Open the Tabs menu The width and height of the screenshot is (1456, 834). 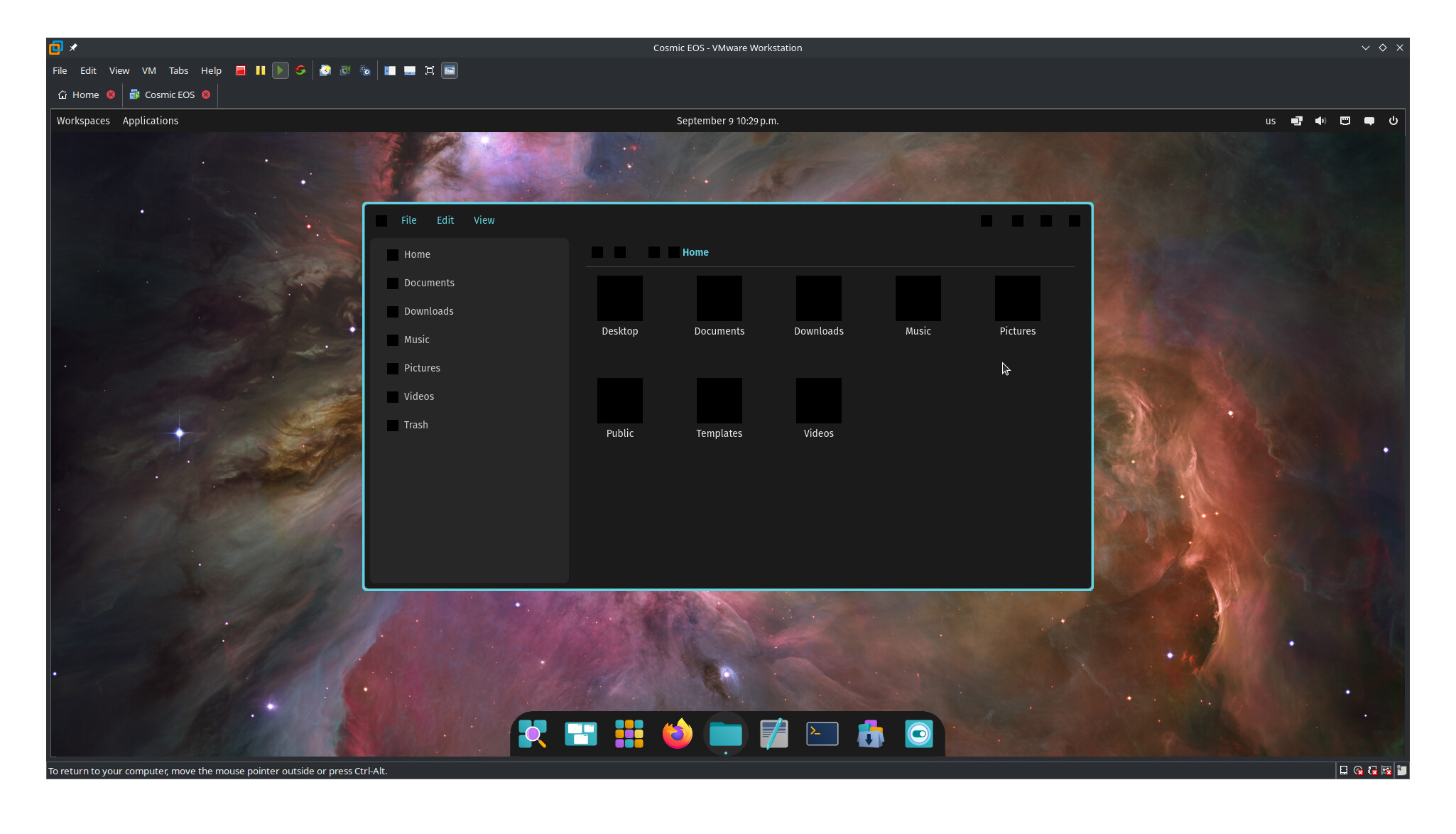pos(178,70)
